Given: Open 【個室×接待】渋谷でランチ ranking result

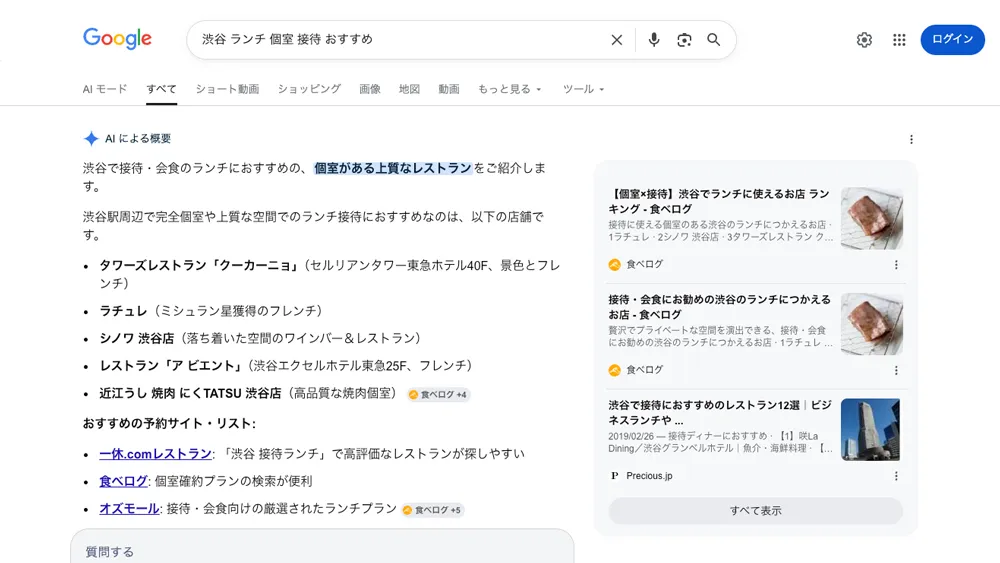Looking at the screenshot, I should click(x=719, y=201).
